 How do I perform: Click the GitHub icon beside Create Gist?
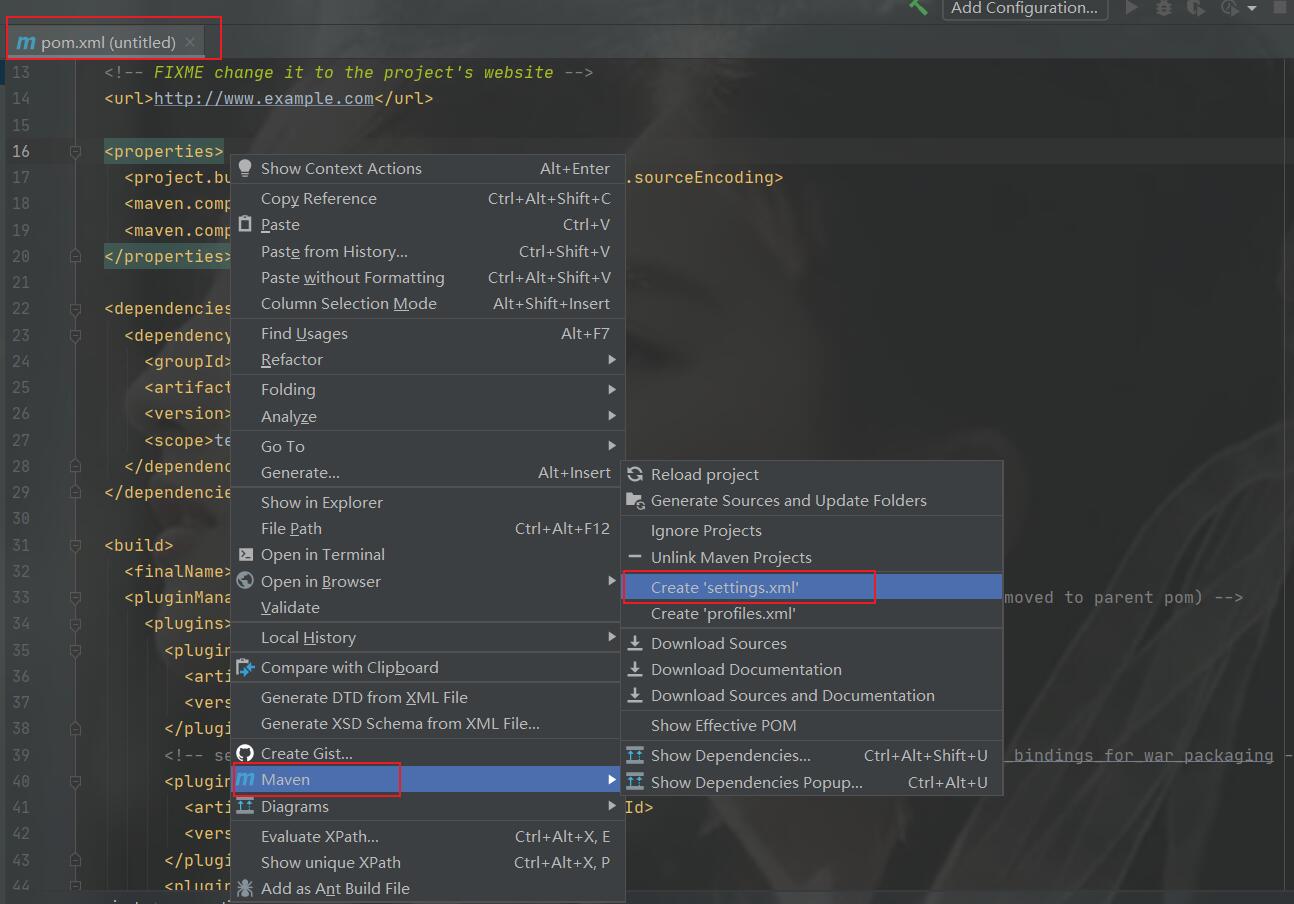point(247,752)
